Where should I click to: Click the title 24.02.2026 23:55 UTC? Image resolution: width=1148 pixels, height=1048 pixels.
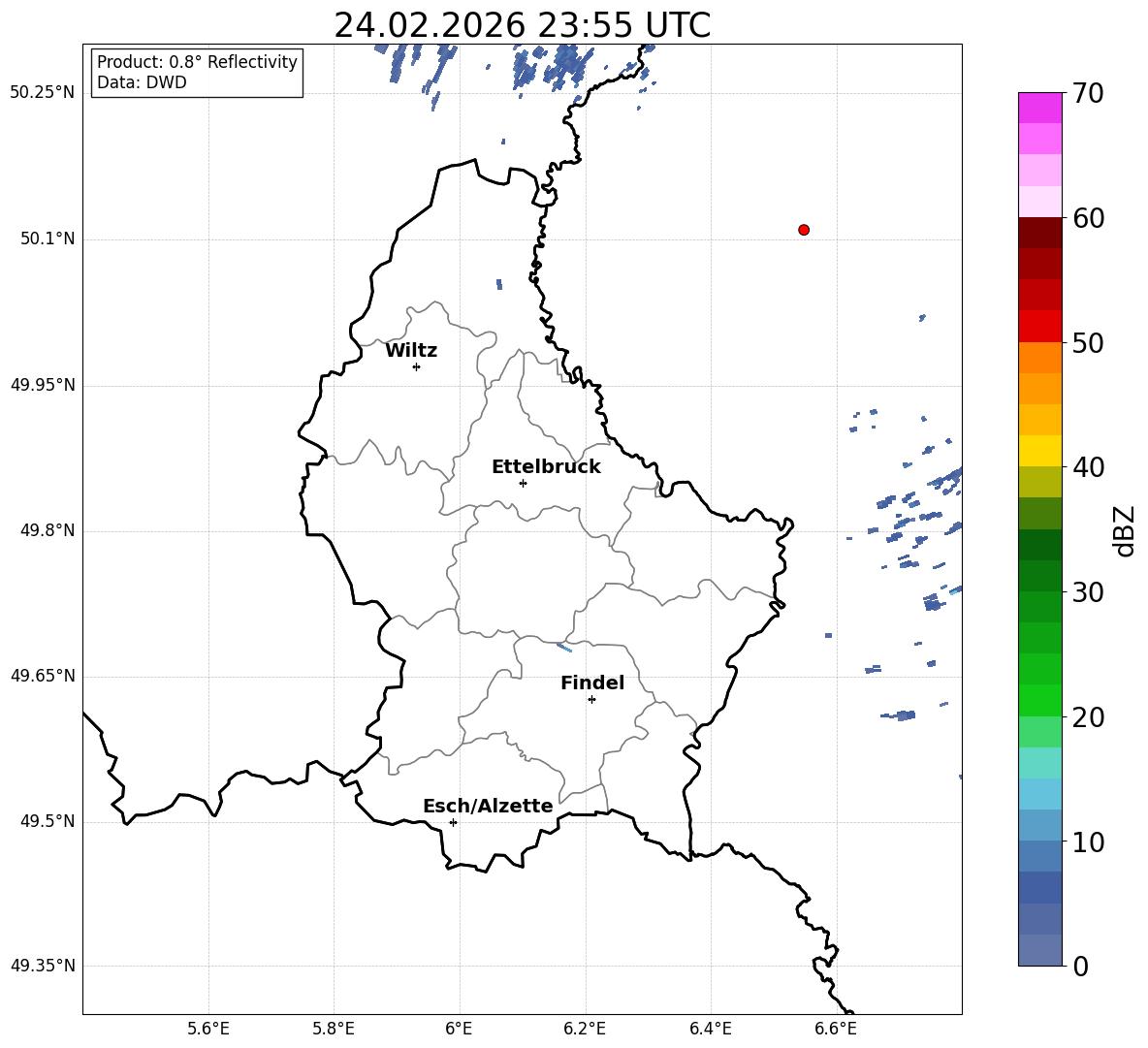(522, 25)
